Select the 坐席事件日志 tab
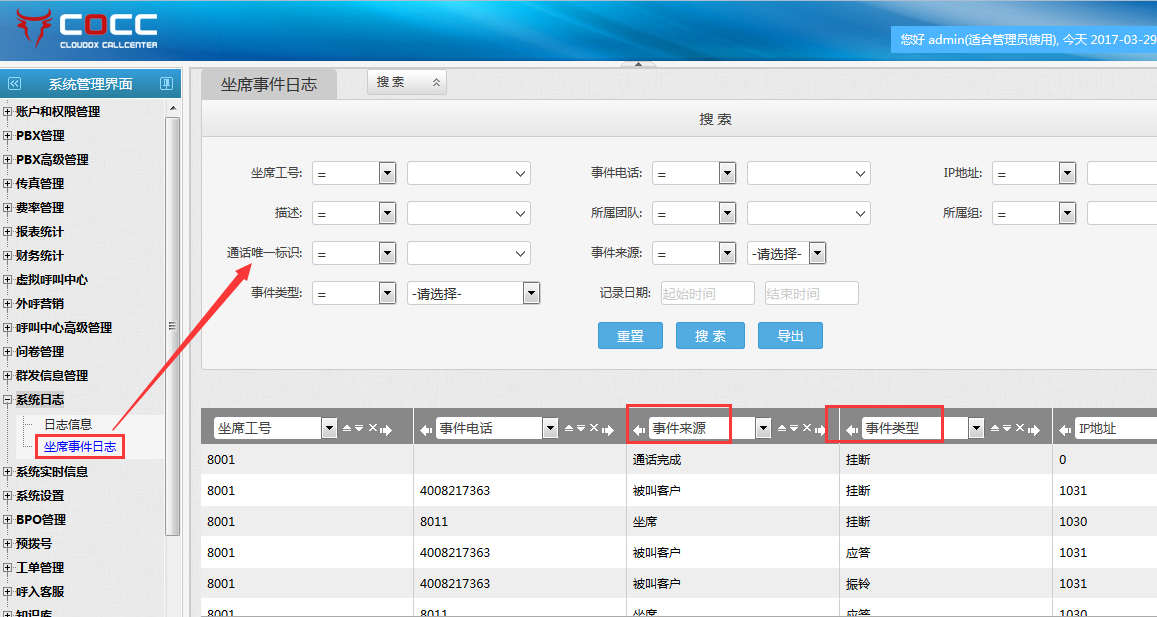This screenshot has height=617, width=1157. tap(269, 85)
